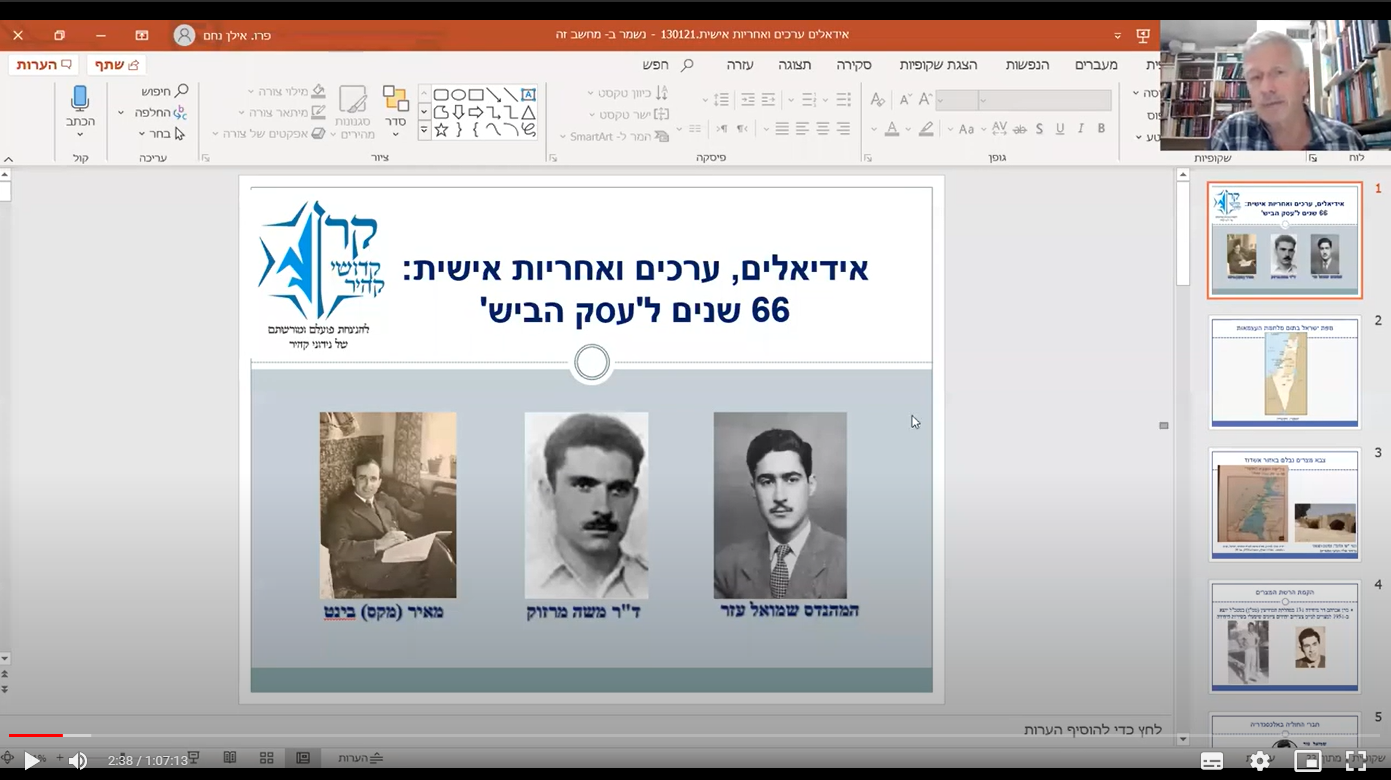Screen dimensions: 1391x780
Task: Click the Line Spacing icon
Action: click(722, 100)
